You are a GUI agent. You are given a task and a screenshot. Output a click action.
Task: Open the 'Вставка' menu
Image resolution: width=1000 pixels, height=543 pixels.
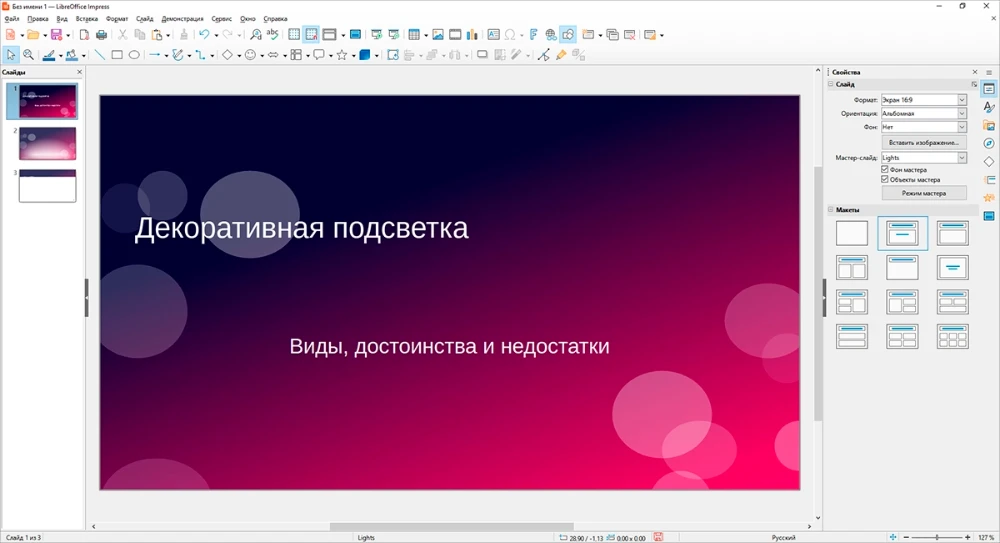point(87,19)
